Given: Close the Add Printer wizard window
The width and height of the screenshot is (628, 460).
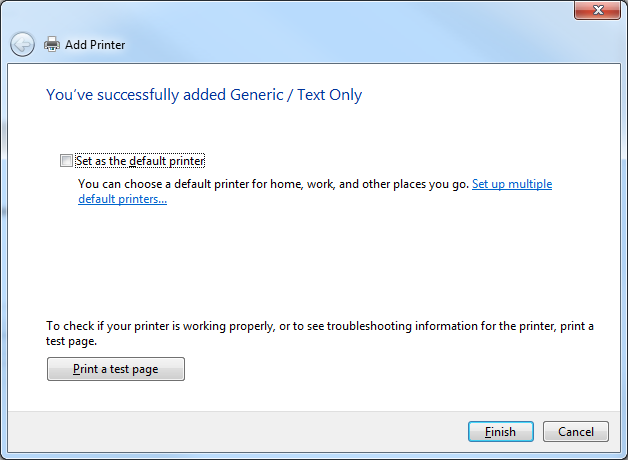Looking at the screenshot, I should pos(598,10).
